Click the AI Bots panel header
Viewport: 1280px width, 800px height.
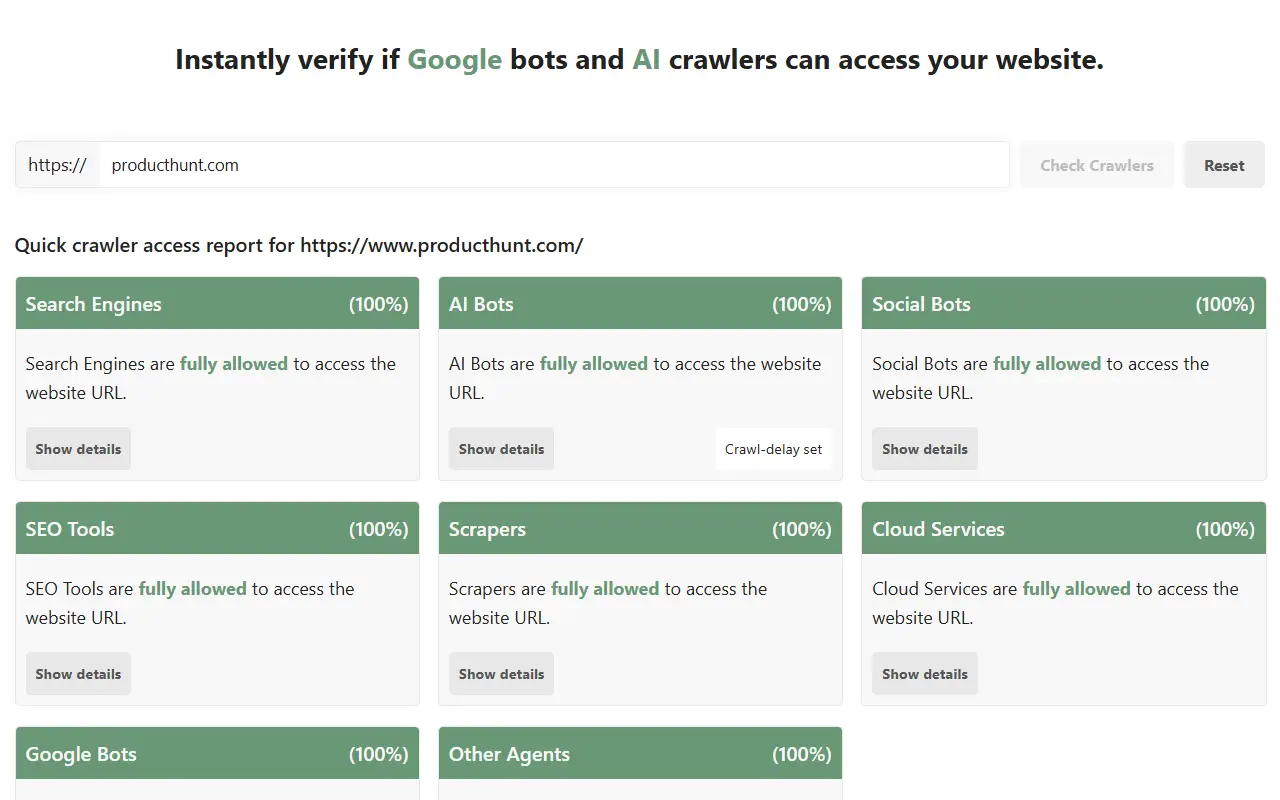(x=640, y=303)
